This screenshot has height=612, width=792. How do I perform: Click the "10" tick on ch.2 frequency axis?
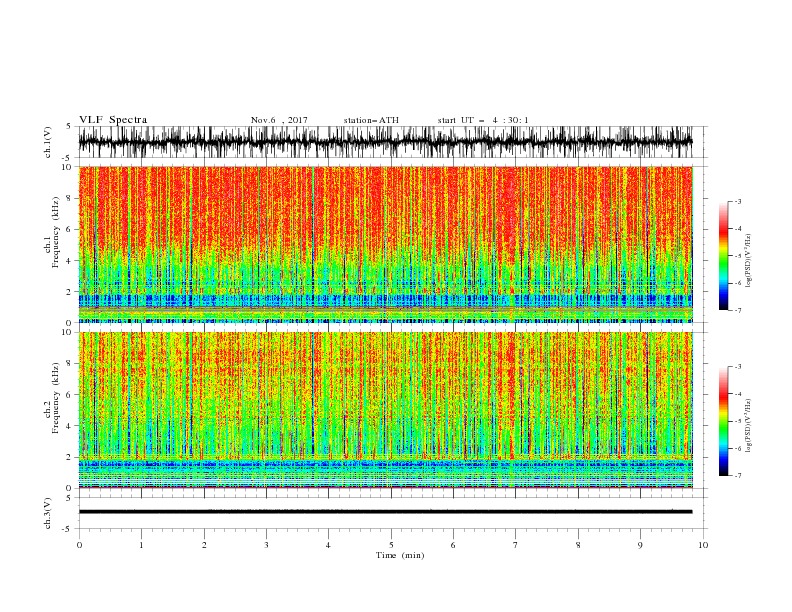69,332
